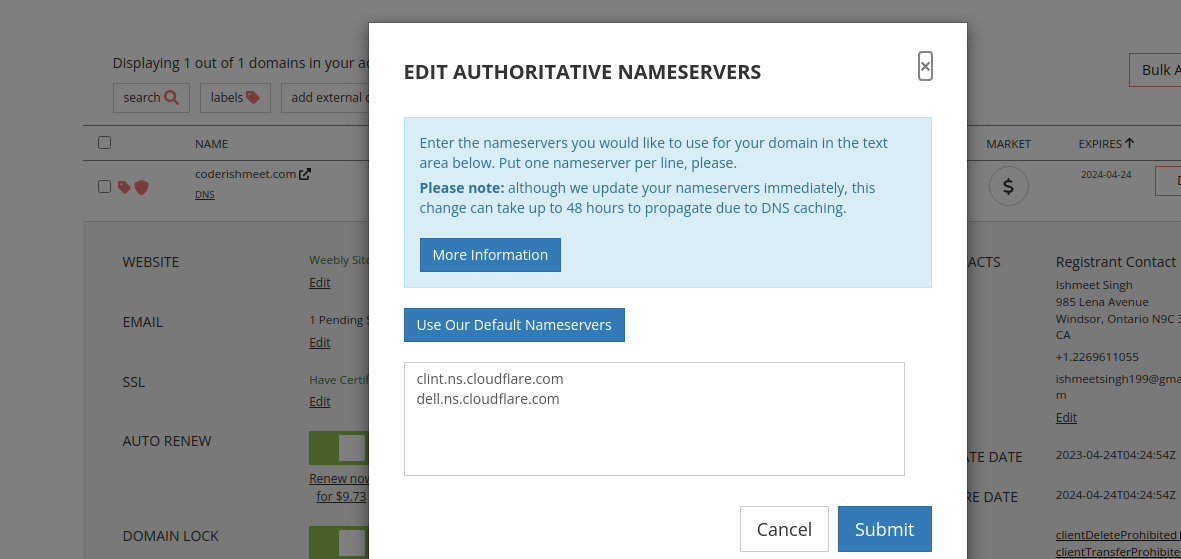Click the 2024-04-24 expiry date cell
The width and height of the screenshot is (1181, 559).
point(1106,174)
